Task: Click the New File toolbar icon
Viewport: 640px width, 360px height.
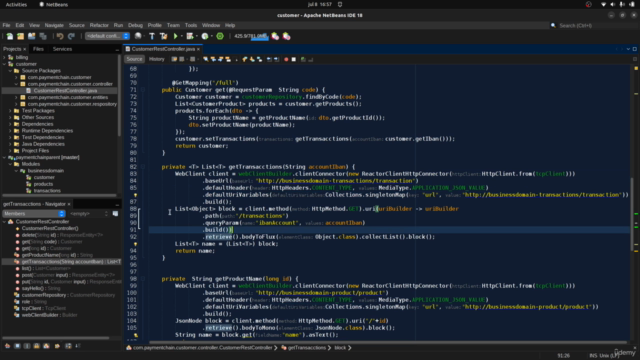Action: click(x=10, y=36)
